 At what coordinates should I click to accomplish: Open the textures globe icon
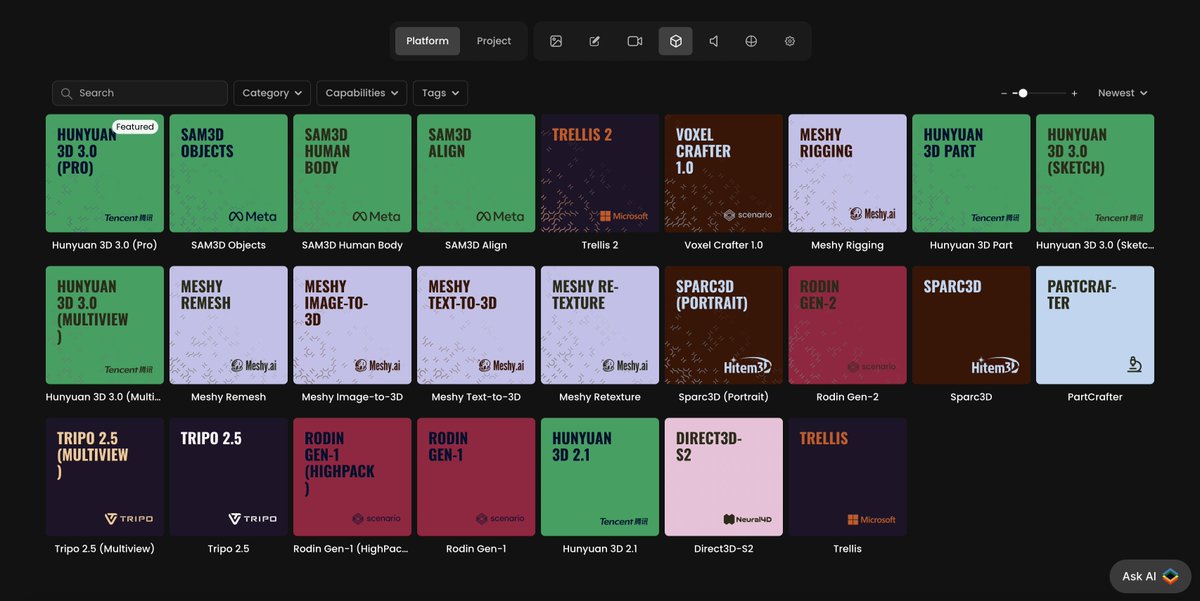pyautogui.click(x=751, y=41)
